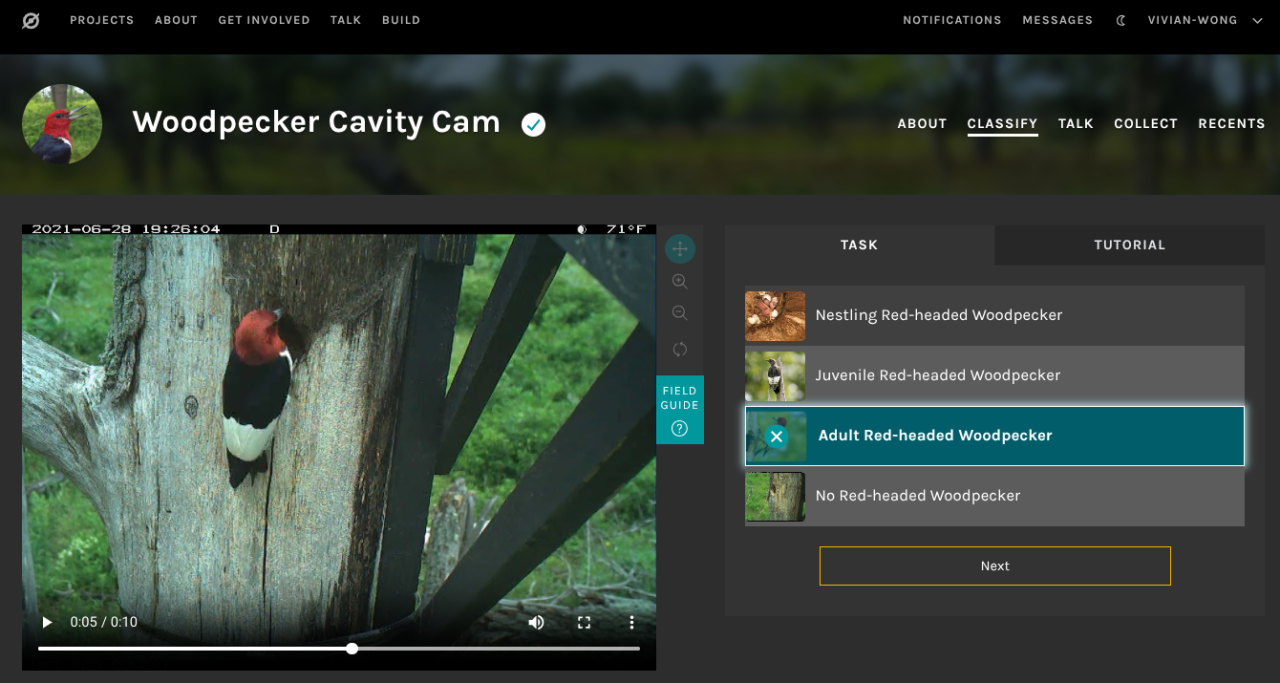Open Notifications page
Image resolution: width=1280 pixels, height=683 pixels.
click(952, 20)
